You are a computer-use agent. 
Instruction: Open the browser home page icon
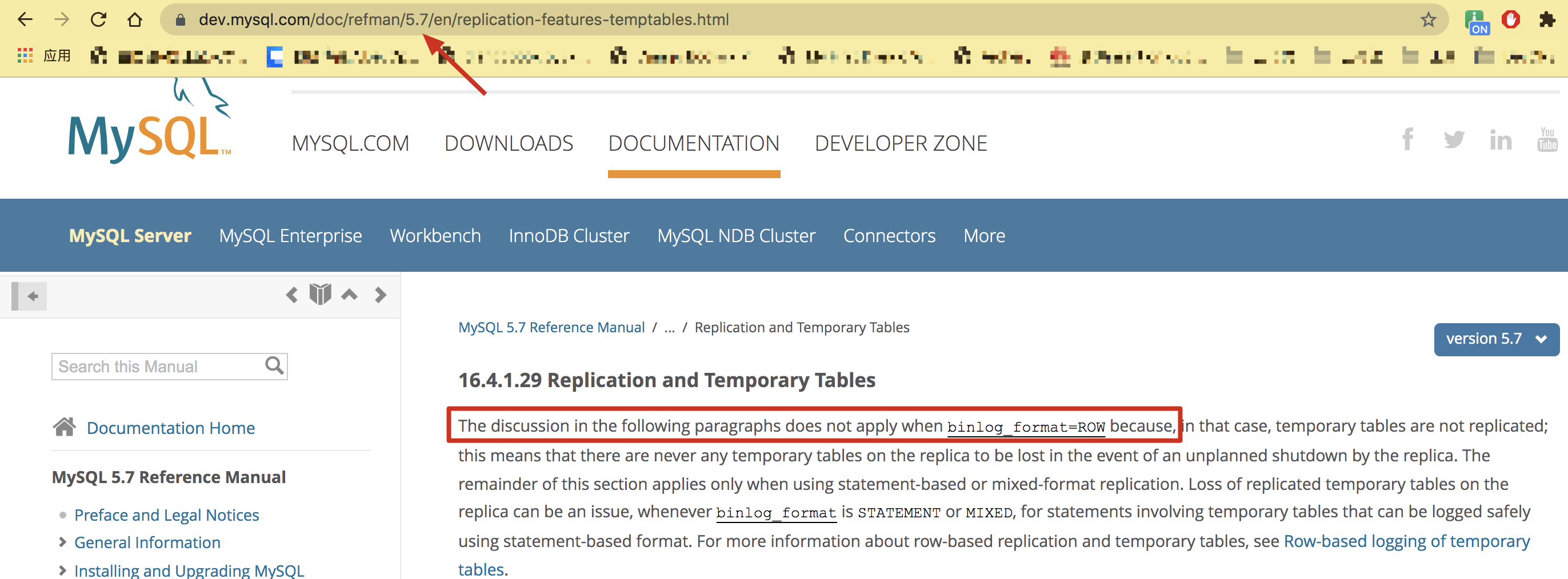tap(134, 20)
